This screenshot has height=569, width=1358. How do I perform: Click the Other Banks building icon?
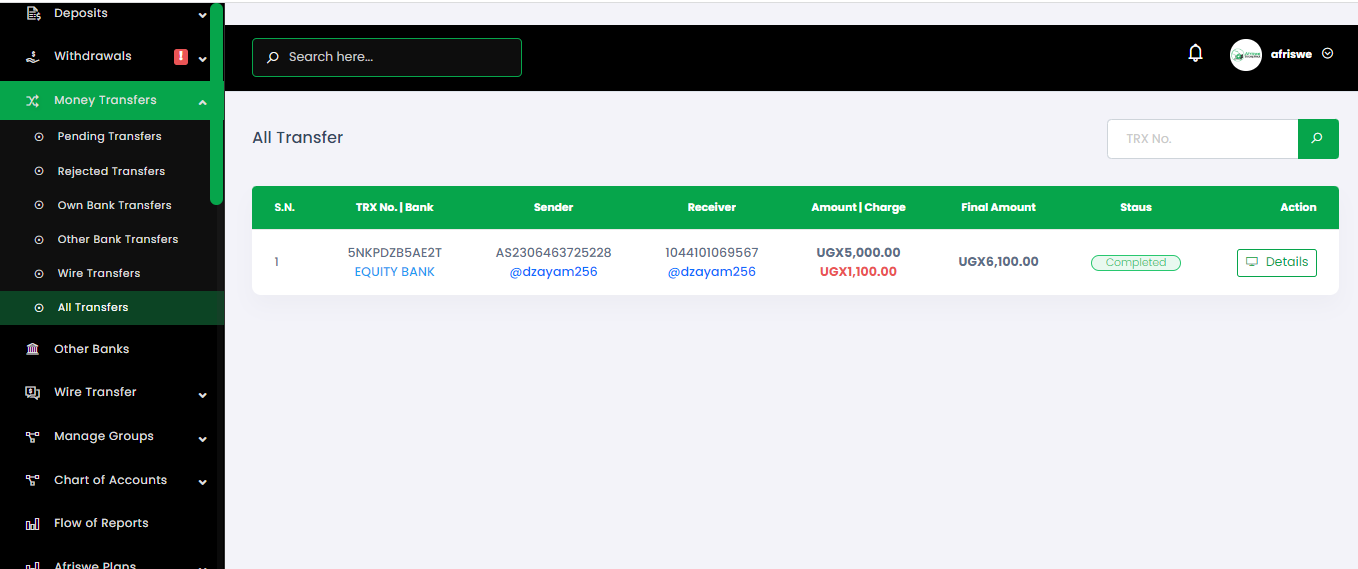[33, 349]
